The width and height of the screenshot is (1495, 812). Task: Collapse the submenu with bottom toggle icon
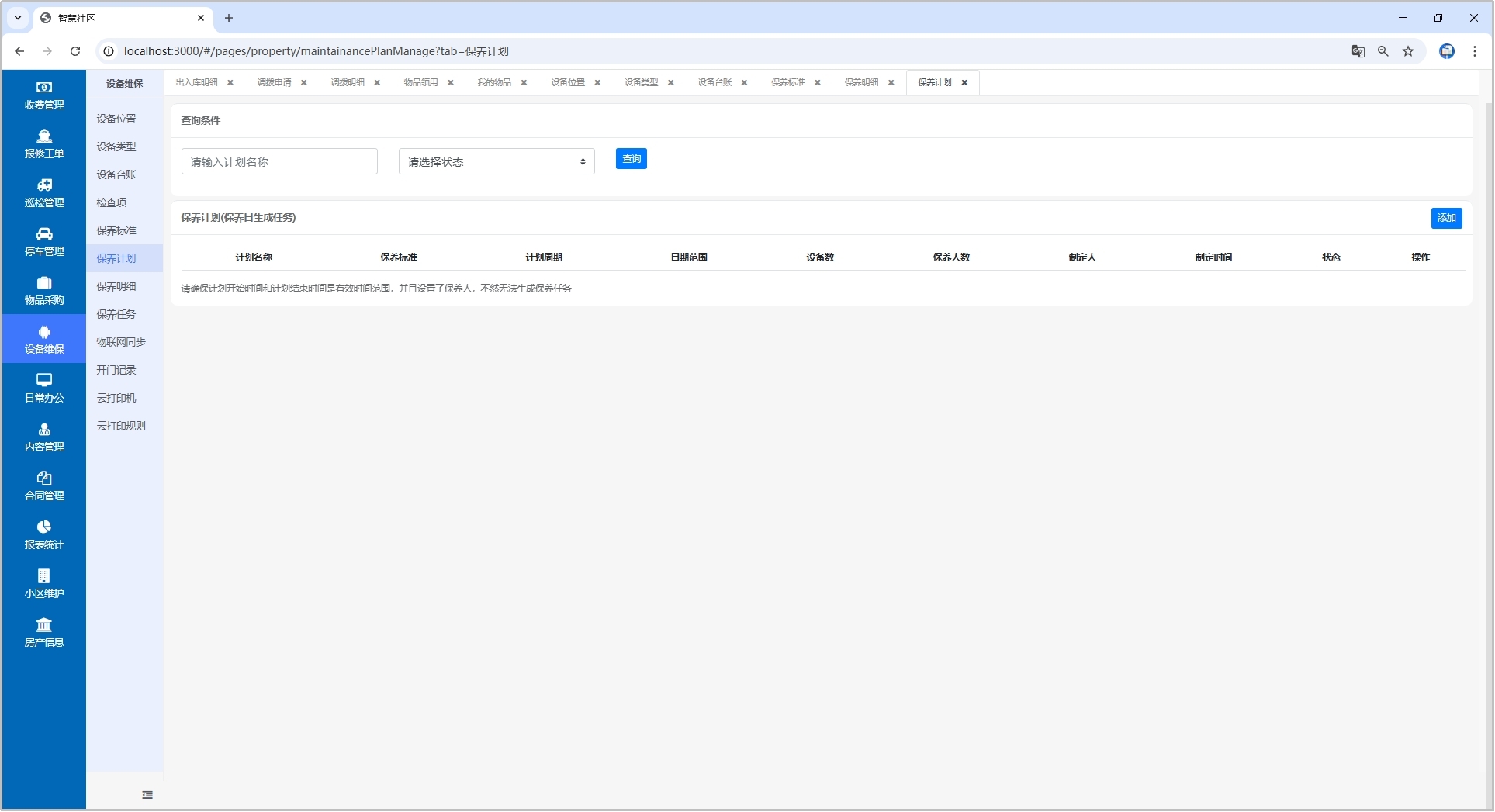coord(147,795)
